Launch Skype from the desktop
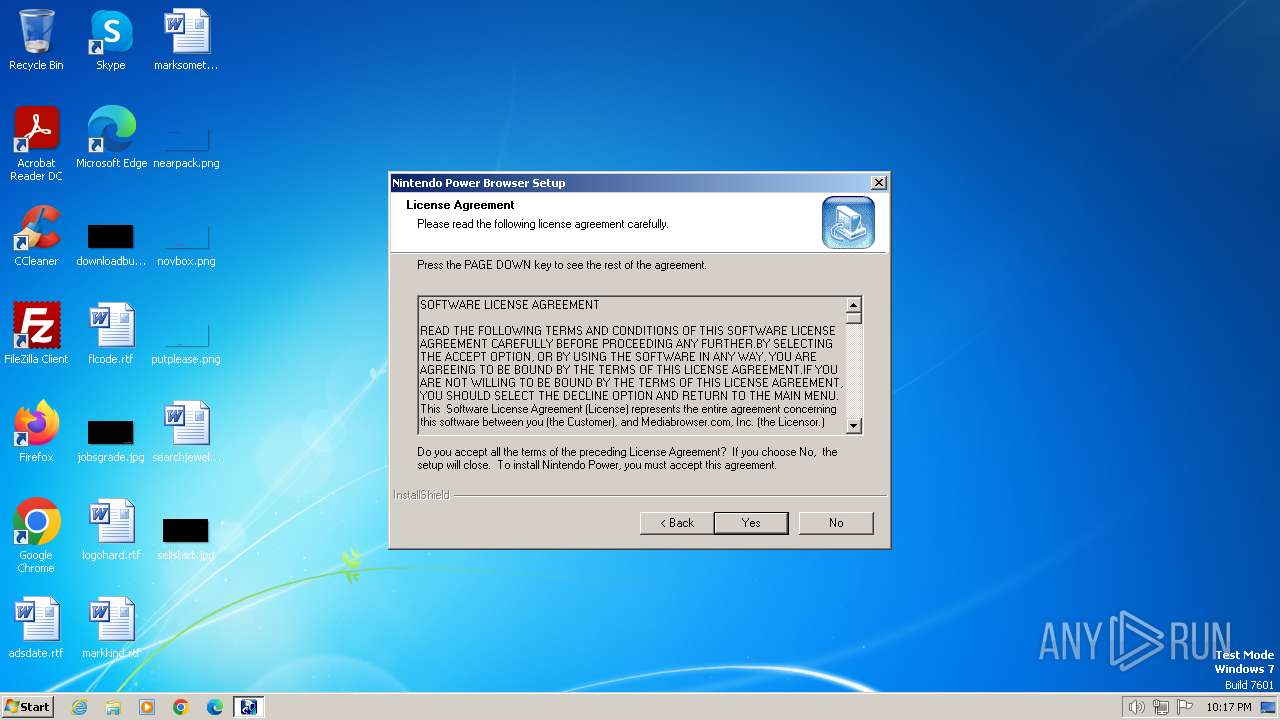The image size is (1280, 720). [x=110, y=40]
